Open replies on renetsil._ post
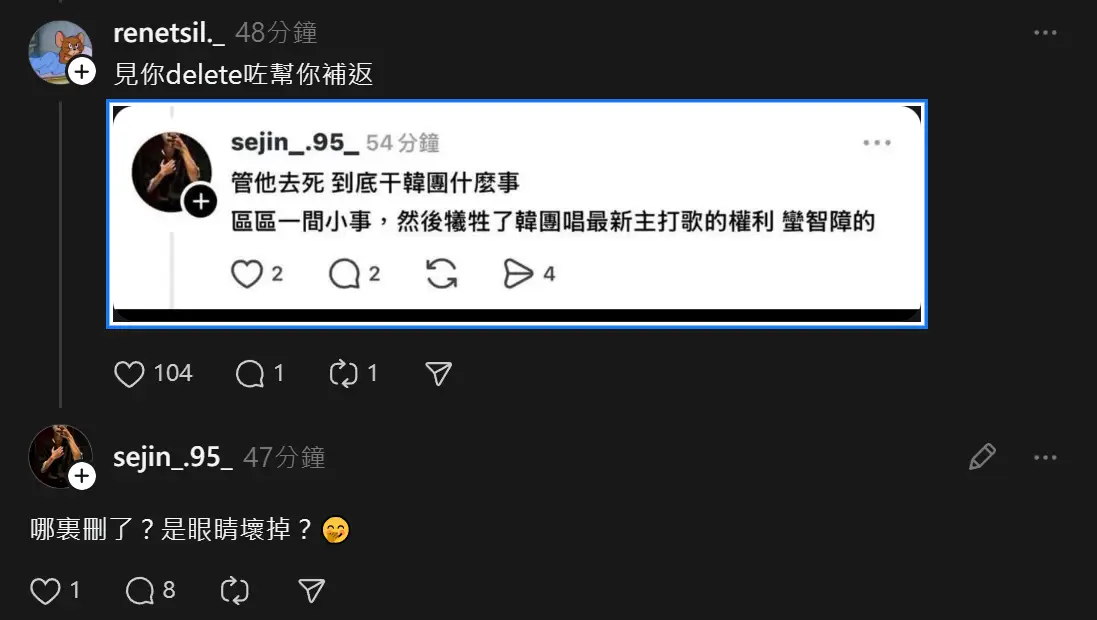The width and height of the screenshot is (1097, 620). [x=250, y=374]
